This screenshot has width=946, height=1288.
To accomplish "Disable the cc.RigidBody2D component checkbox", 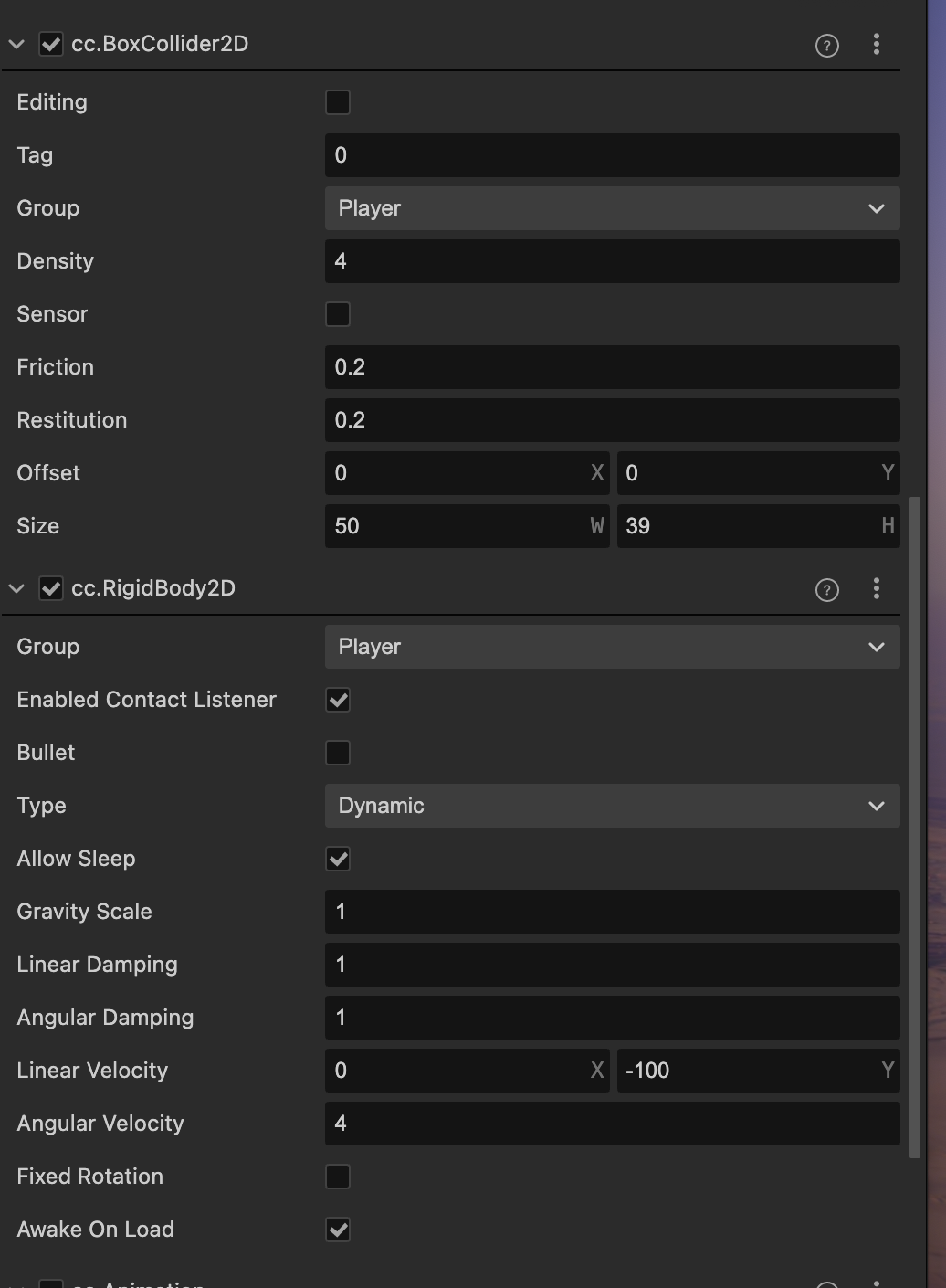I will [51, 589].
